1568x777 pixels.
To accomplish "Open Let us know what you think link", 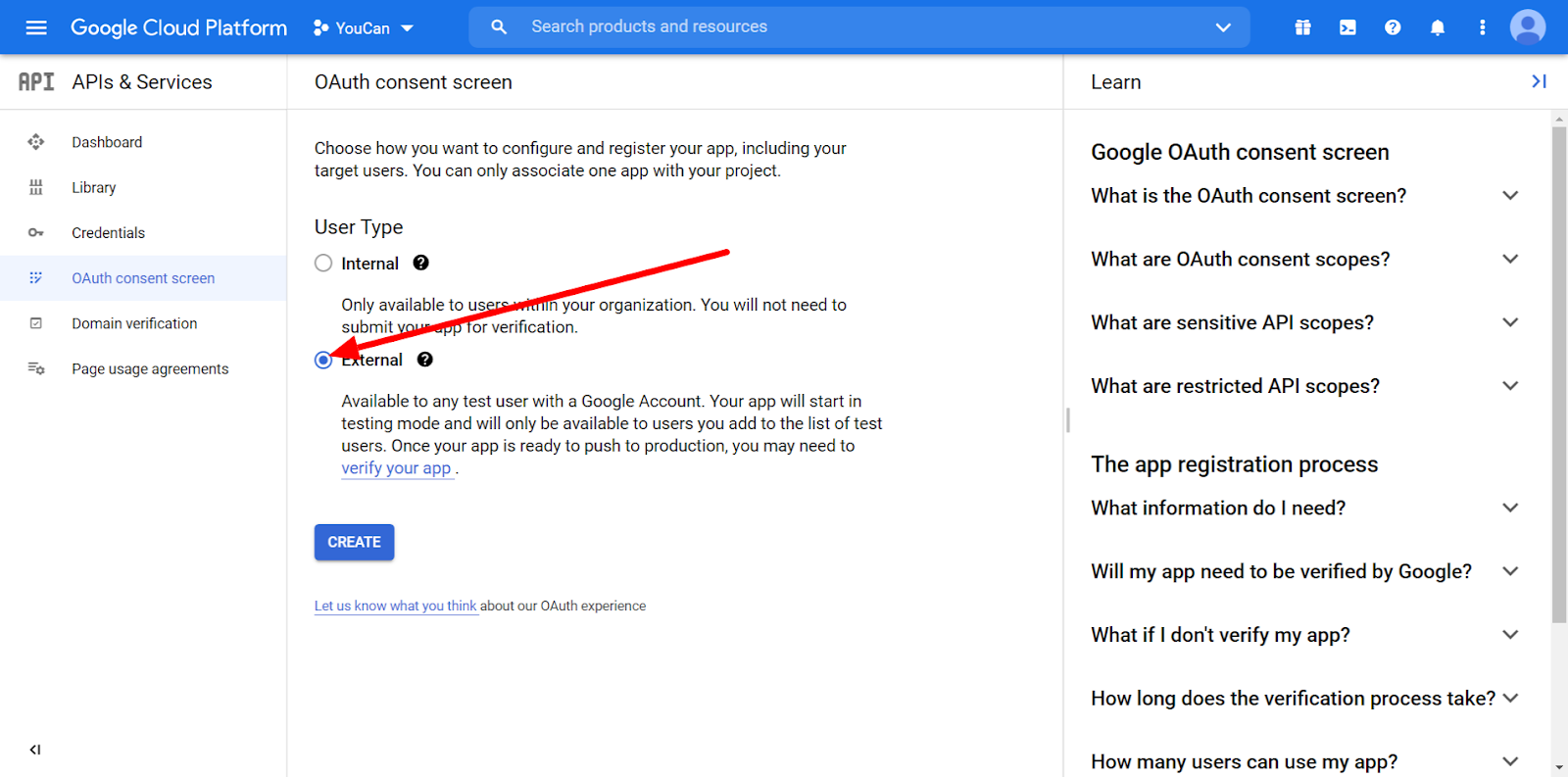I will pos(395,606).
